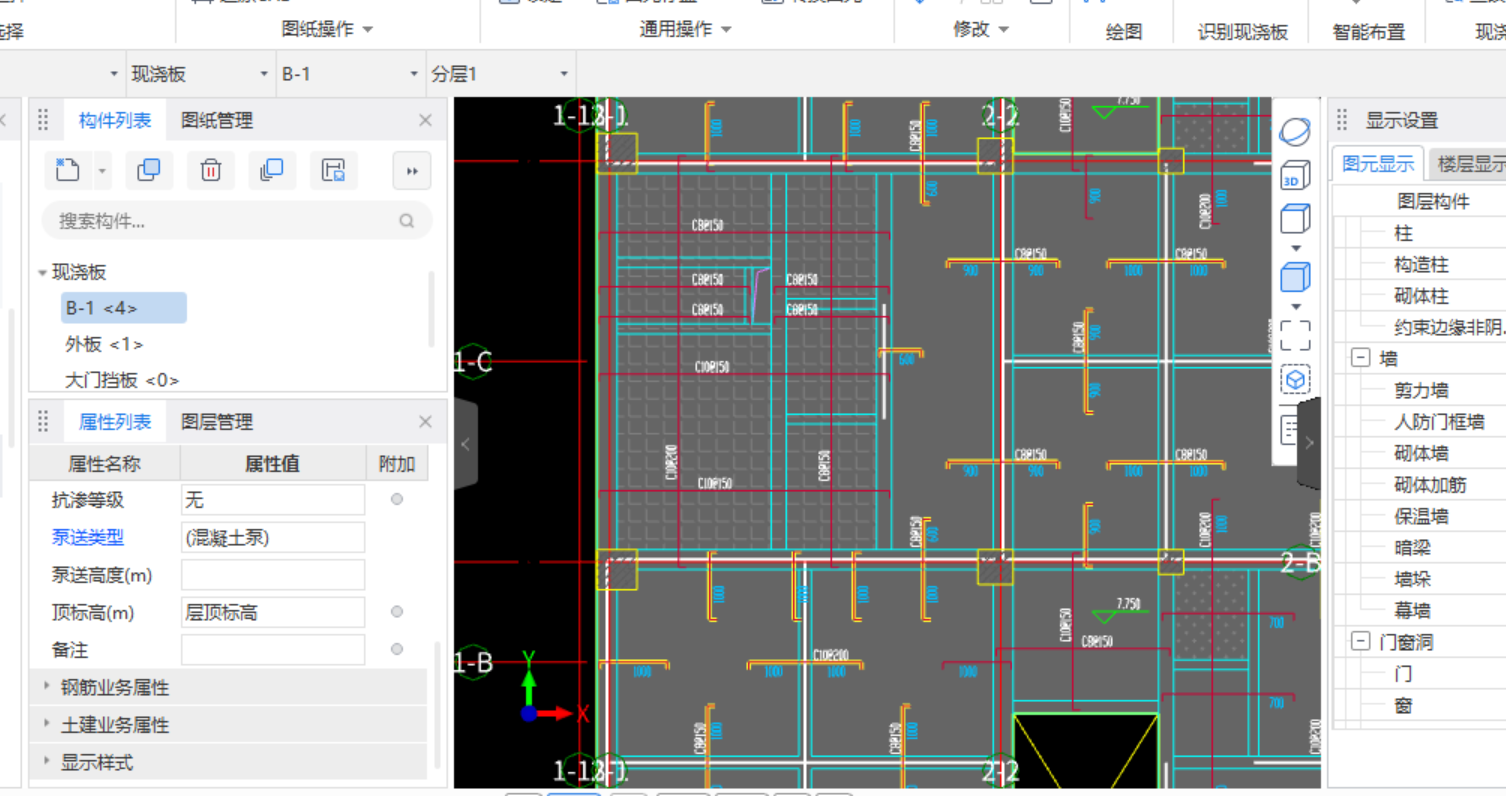
Task: Open the 现浇板 component type dropdown
Action: tap(265, 74)
